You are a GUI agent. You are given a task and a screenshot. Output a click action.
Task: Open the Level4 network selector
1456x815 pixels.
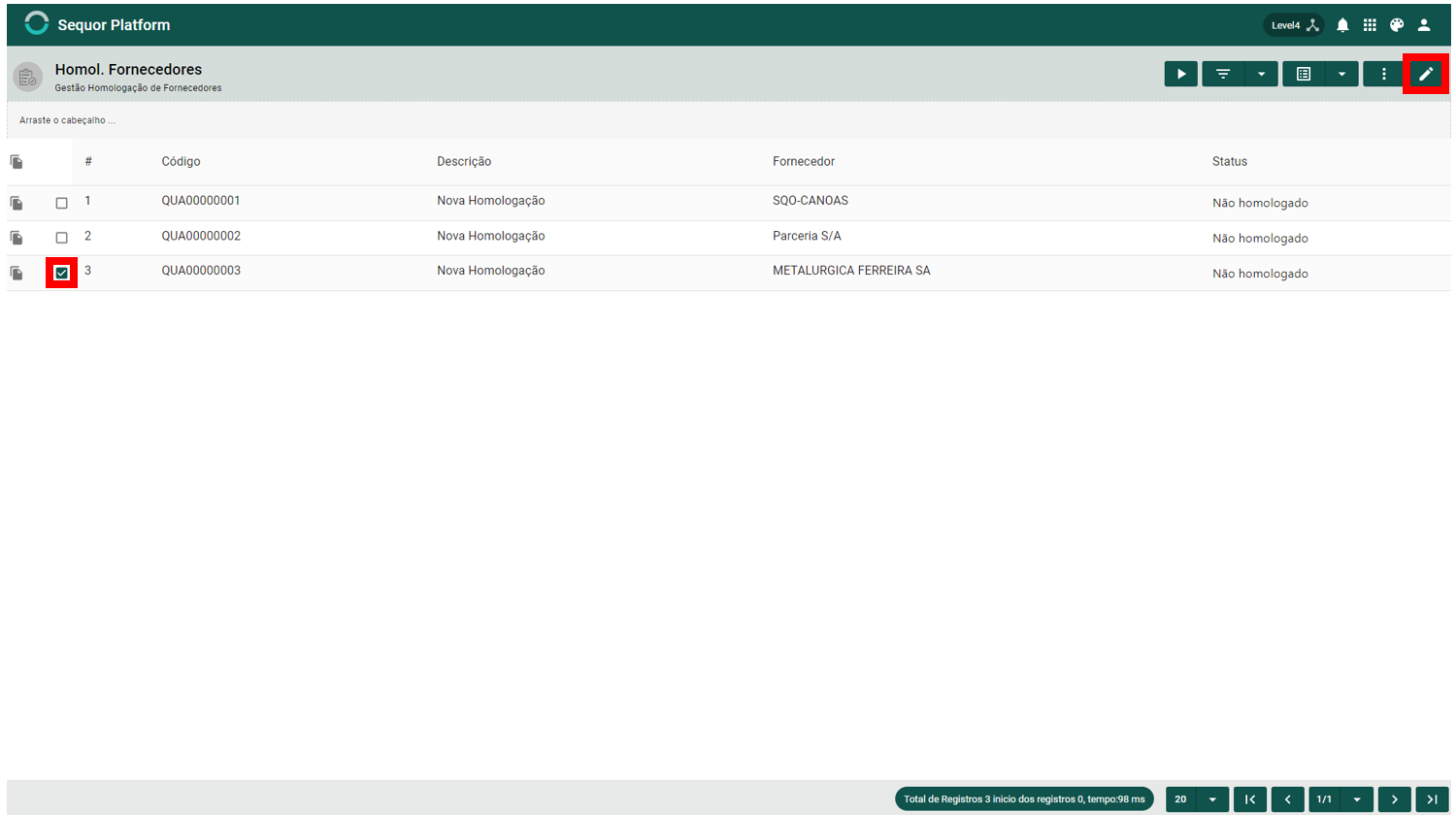tap(1295, 25)
